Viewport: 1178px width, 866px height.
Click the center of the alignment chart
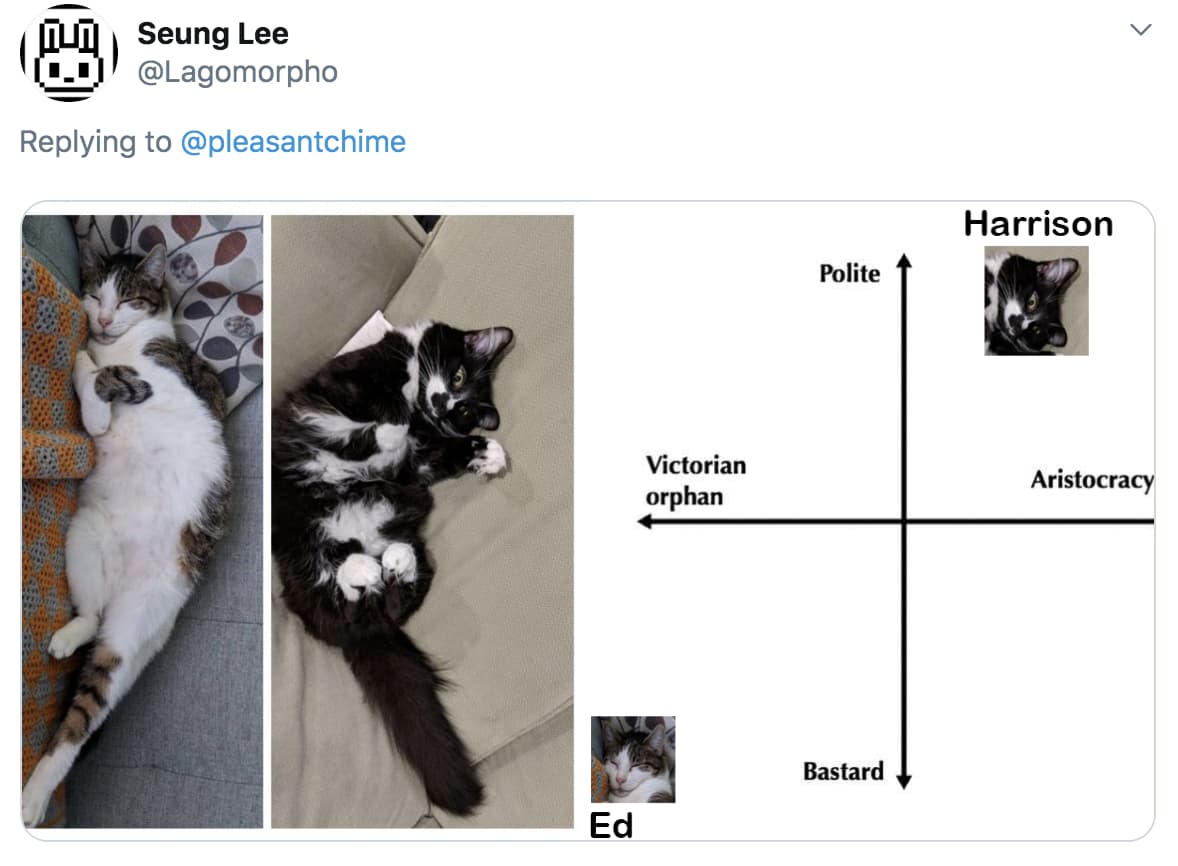click(x=905, y=521)
